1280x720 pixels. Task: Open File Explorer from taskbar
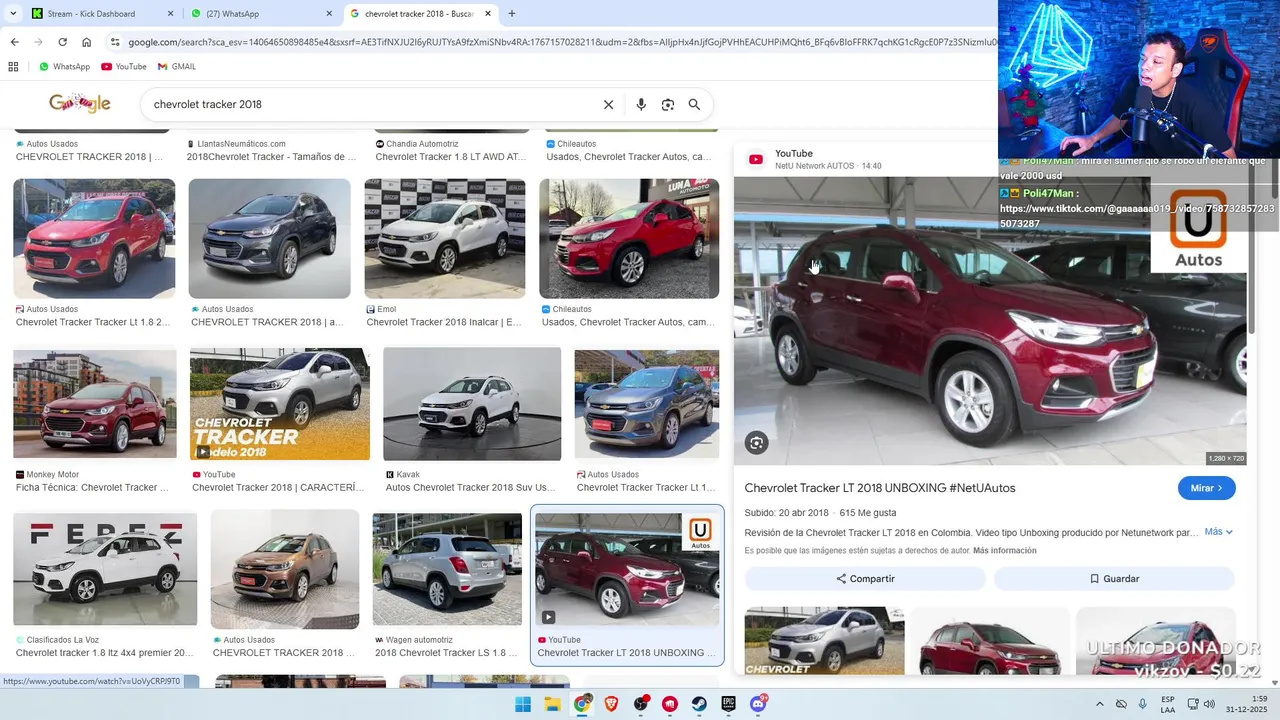[x=552, y=704]
